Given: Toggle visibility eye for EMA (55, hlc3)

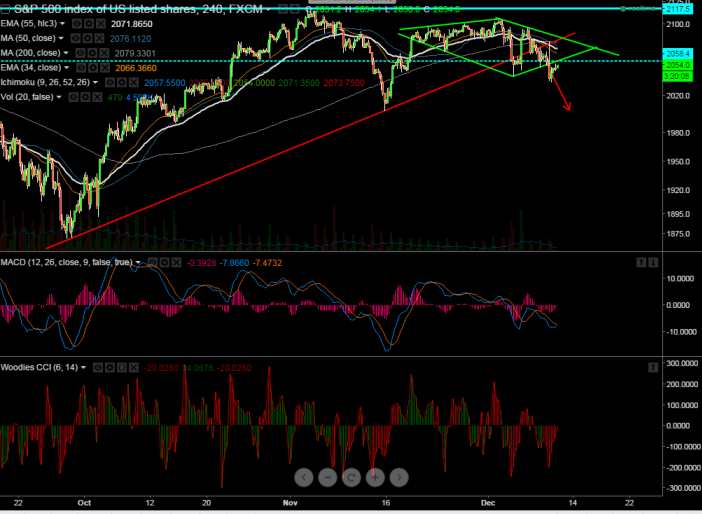Looking at the screenshot, I should [77, 23].
